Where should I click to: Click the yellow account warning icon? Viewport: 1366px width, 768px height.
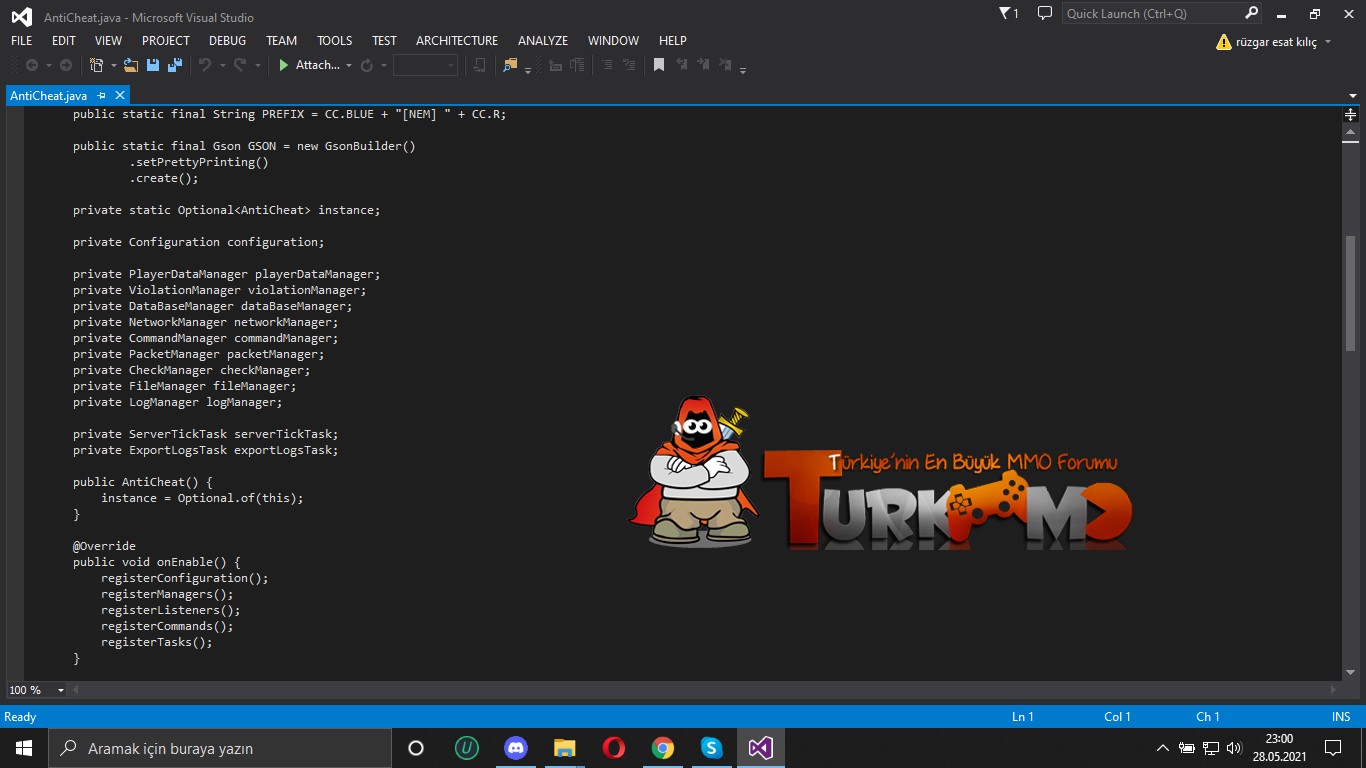click(1223, 42)
